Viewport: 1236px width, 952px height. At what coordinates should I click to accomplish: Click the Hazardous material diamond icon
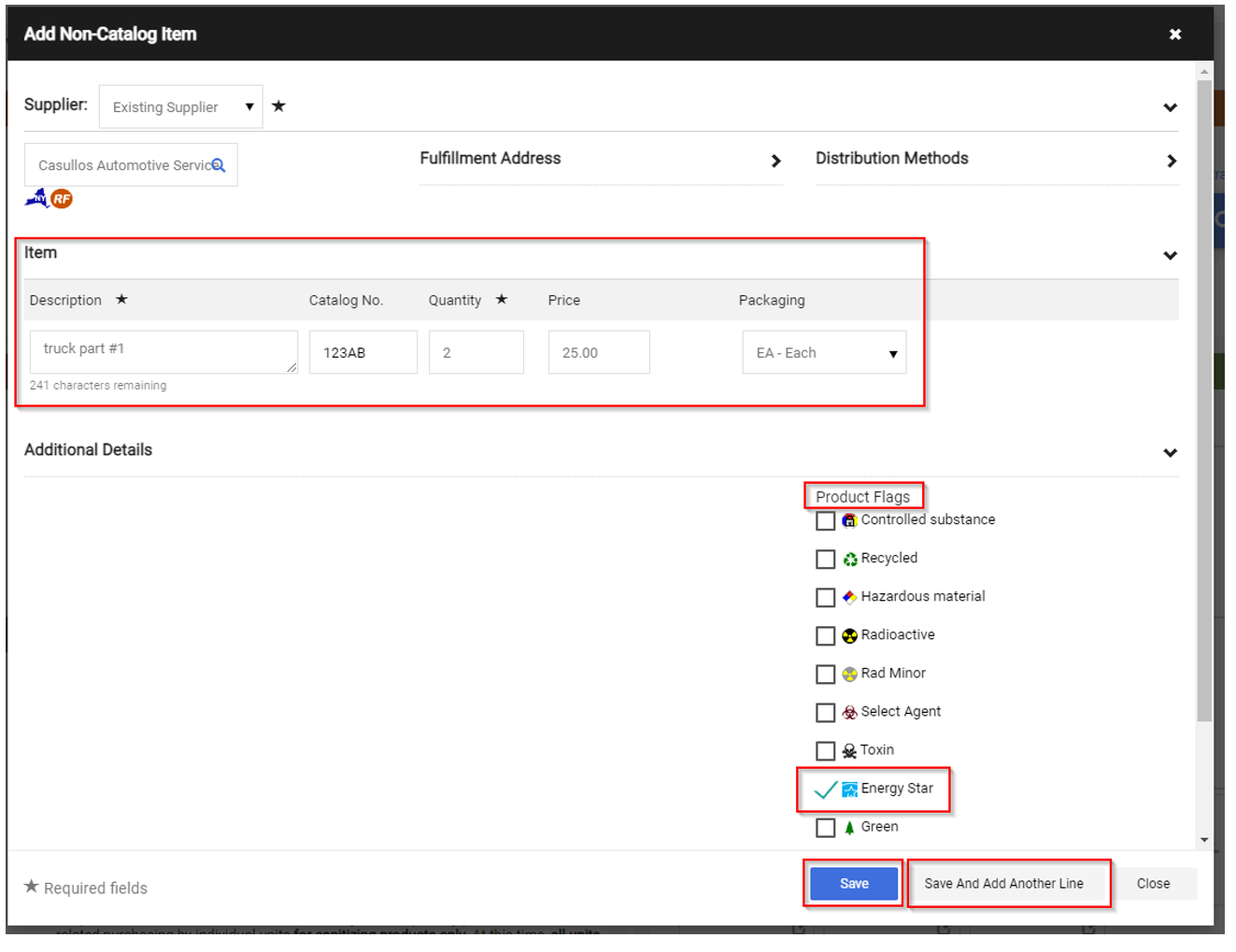(x=849, y=598)
